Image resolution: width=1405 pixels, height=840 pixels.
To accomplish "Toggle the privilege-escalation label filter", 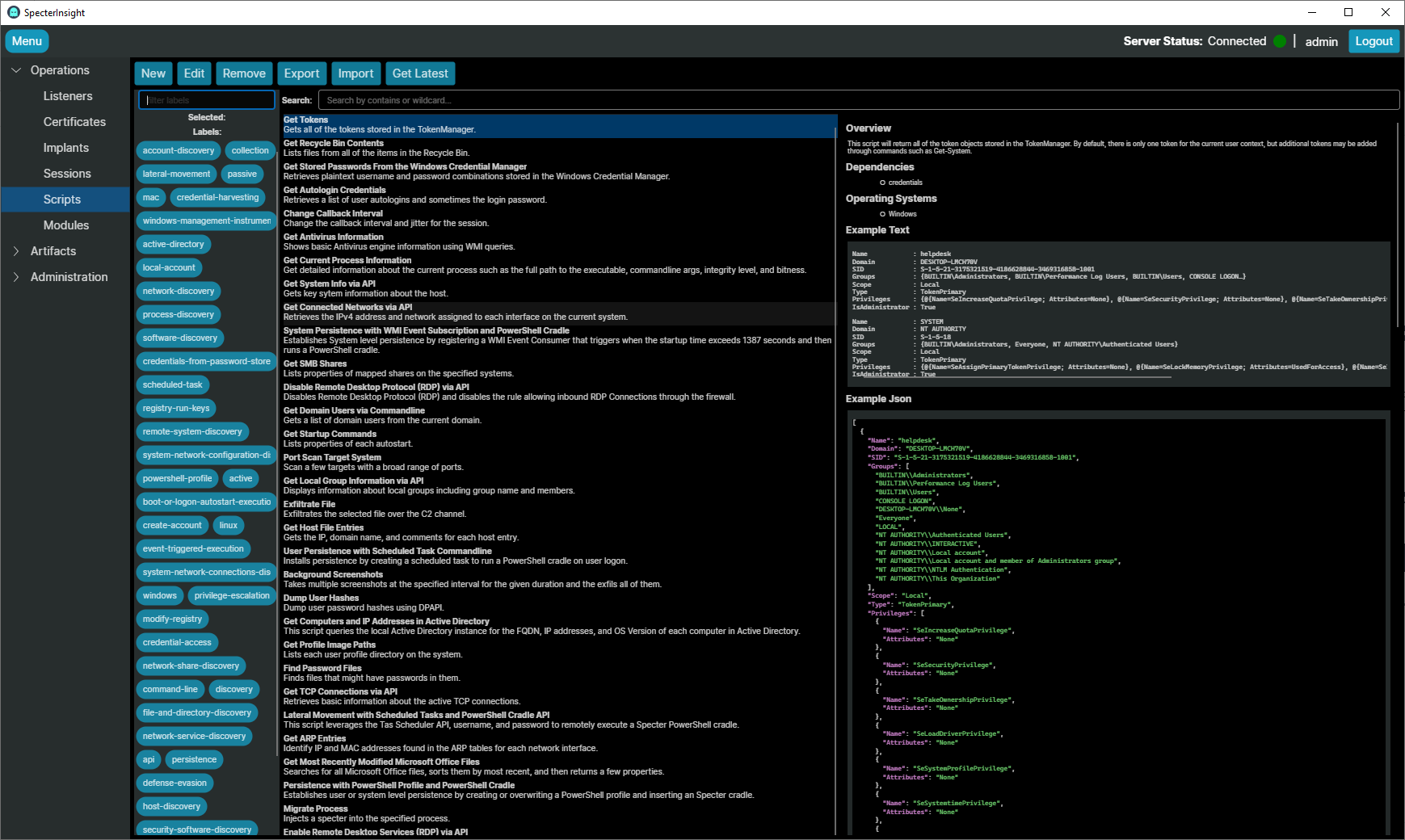I will point(232,595).
